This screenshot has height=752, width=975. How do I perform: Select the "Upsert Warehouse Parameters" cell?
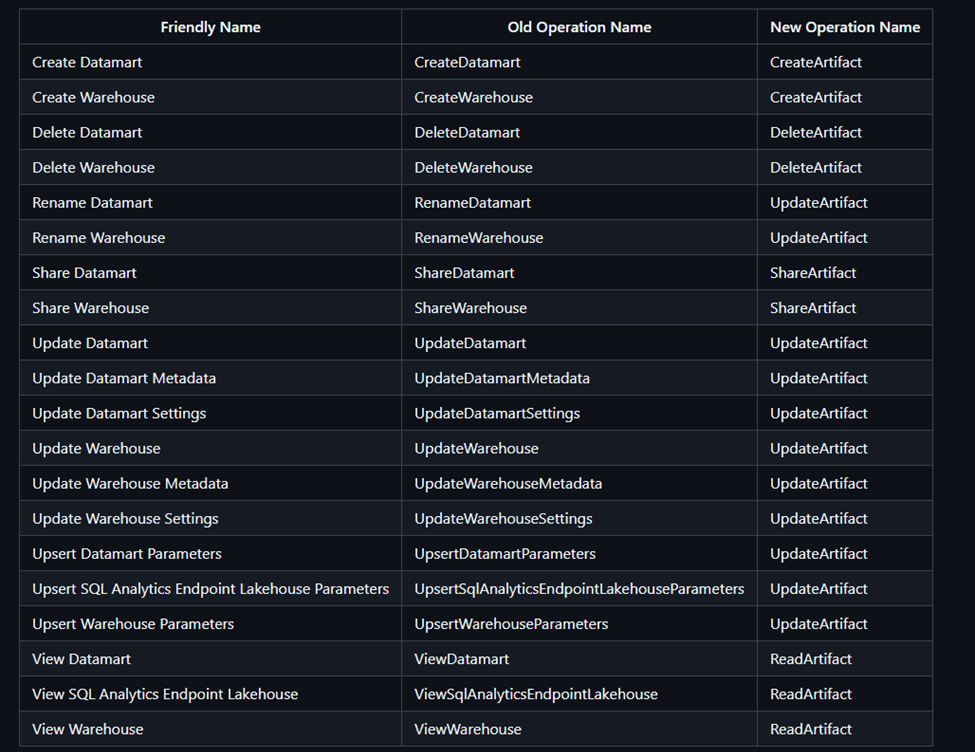click(133, 624)
